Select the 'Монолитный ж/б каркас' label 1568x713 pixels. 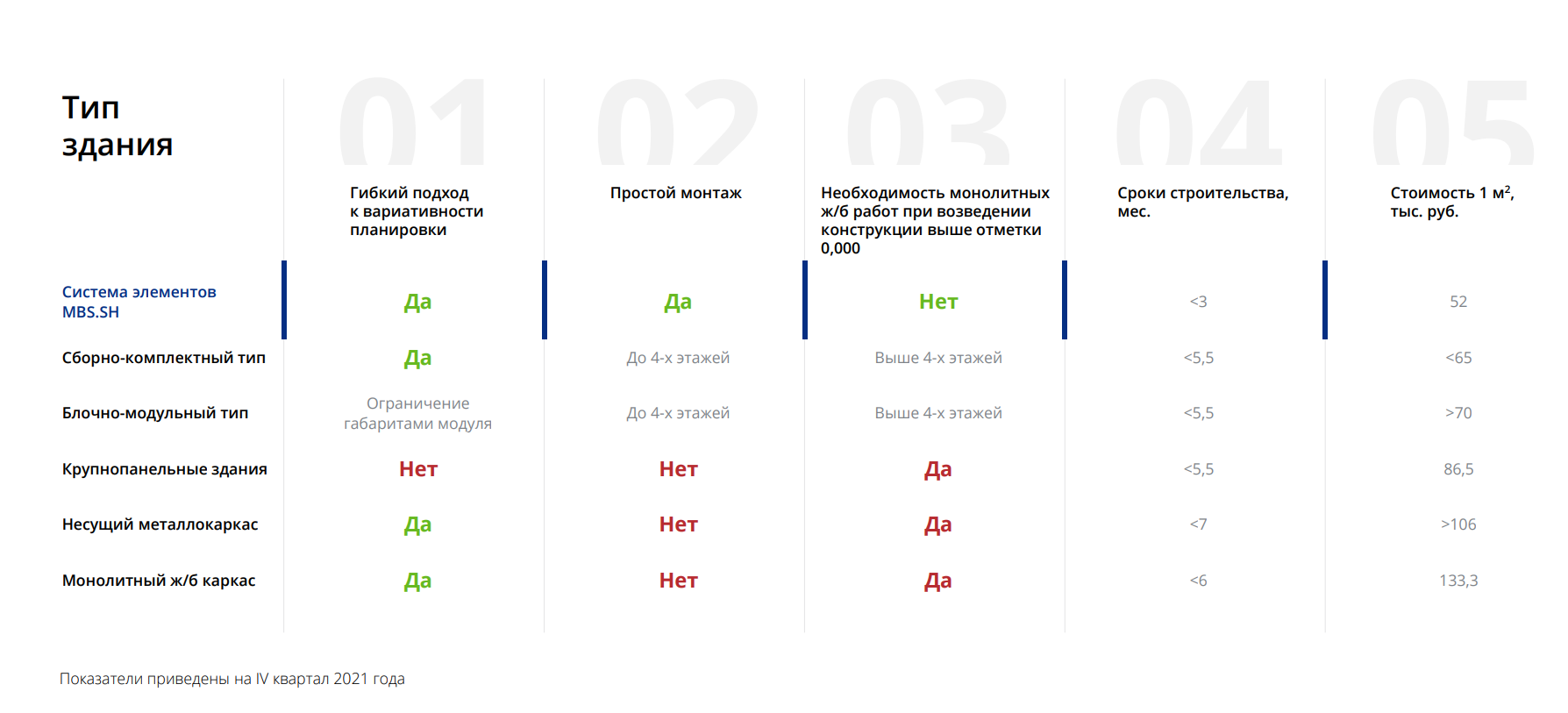pos(158,581)
